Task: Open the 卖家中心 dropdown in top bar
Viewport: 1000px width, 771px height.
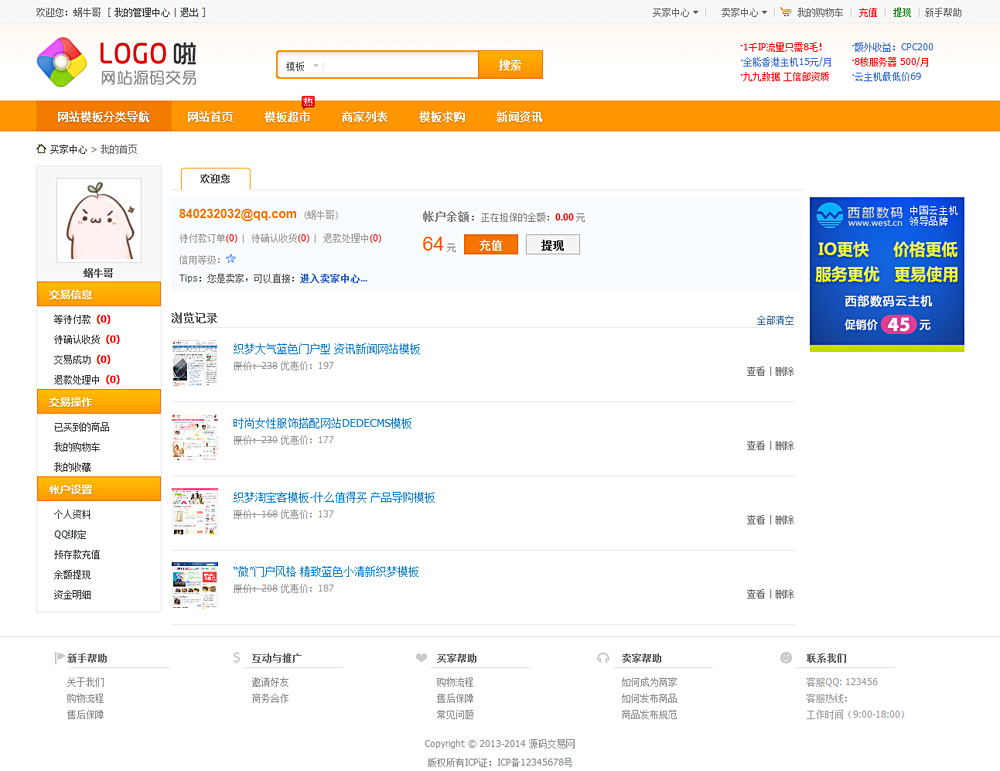Action: tap(744, 13)
